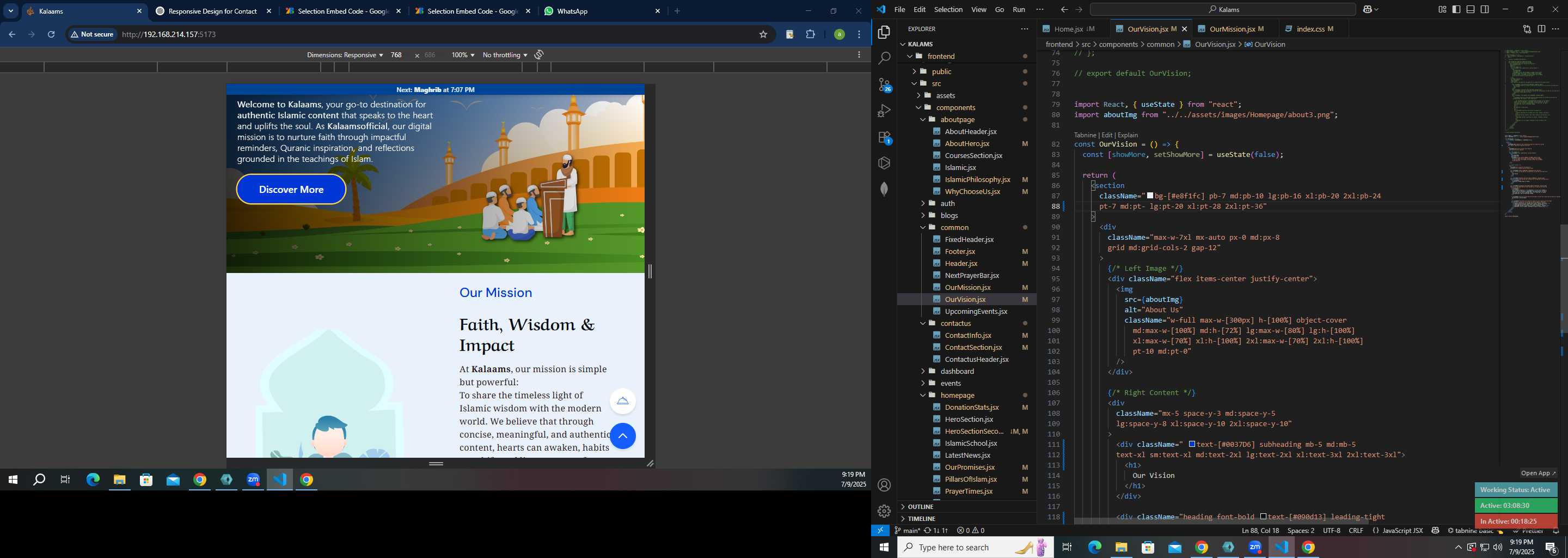Click the blue scroll-to-top arrow on the webpage
The image size is (1568, 558).
click(623, 436)
